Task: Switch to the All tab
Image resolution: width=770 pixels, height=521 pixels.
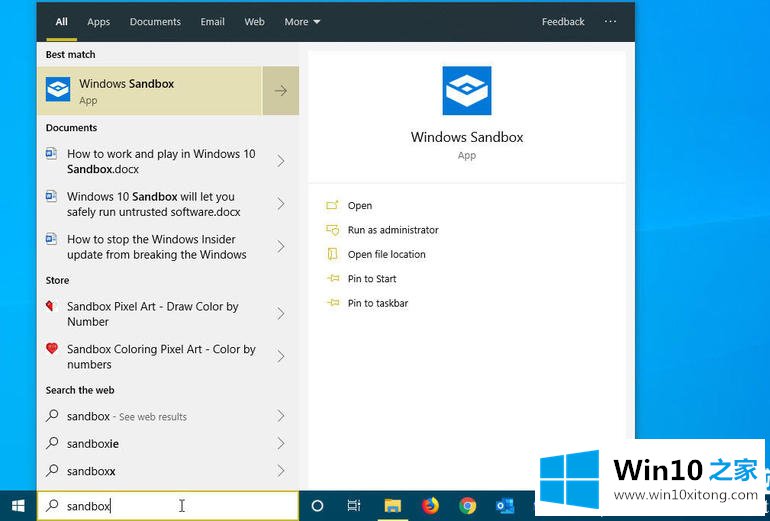Action: pos(61,22)
